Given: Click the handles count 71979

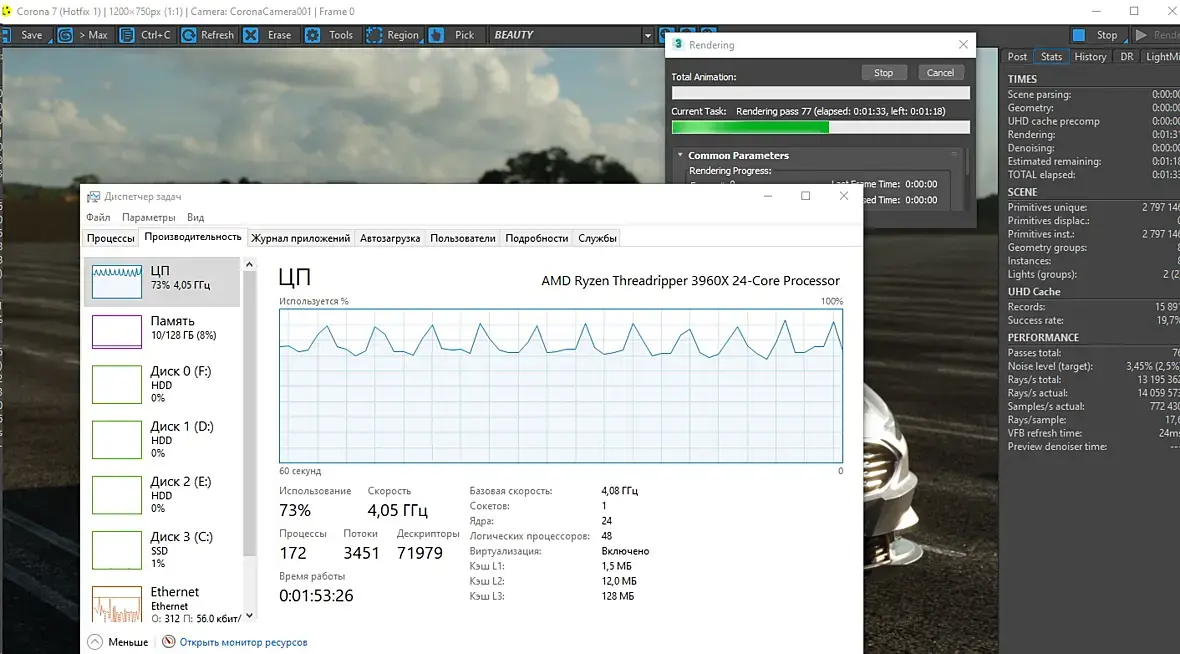Looking at the screenshot, I should (x=420, y=553).
